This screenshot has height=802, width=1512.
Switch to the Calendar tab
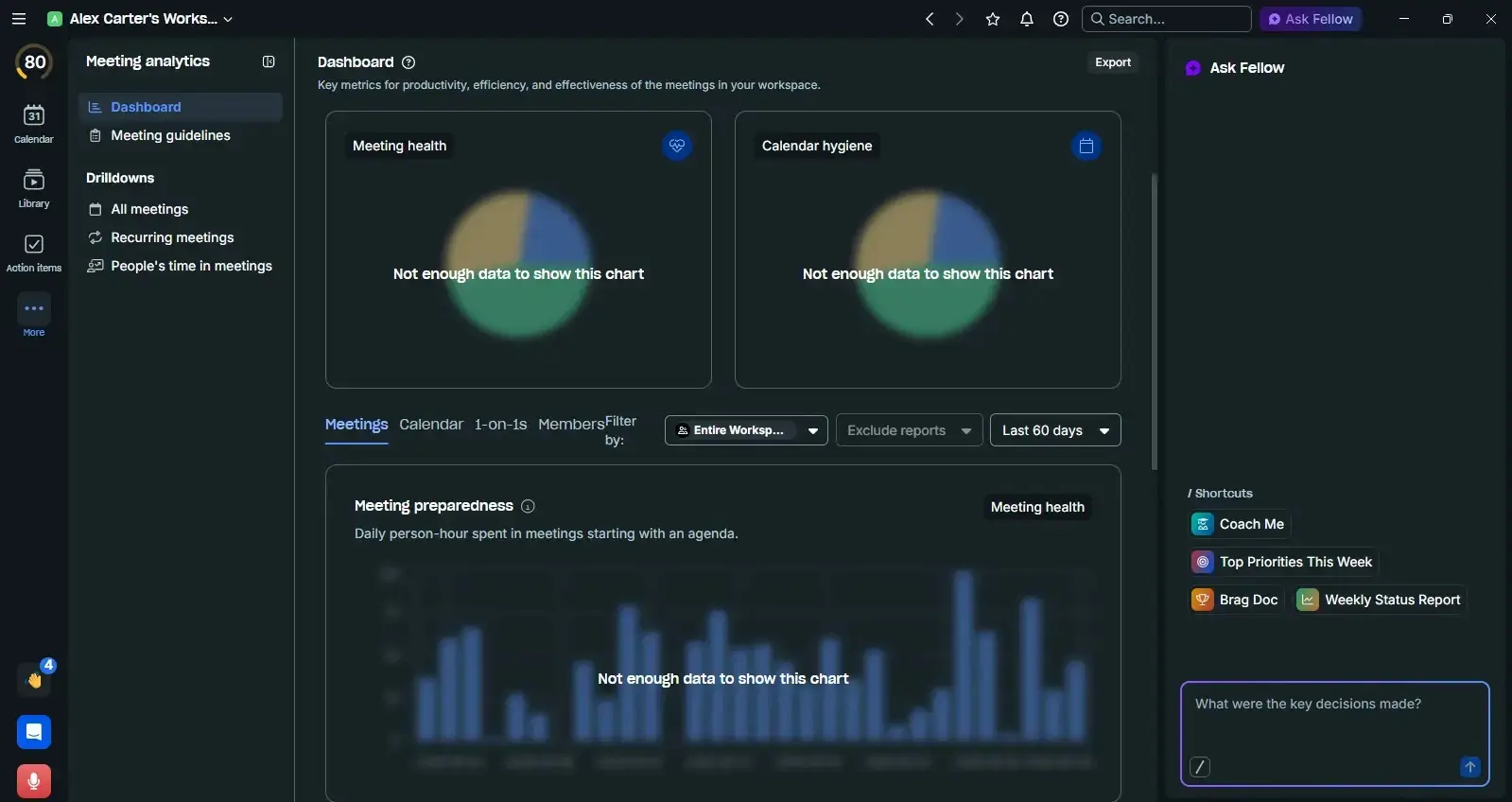pyautogui.click(x=431, y=425)
